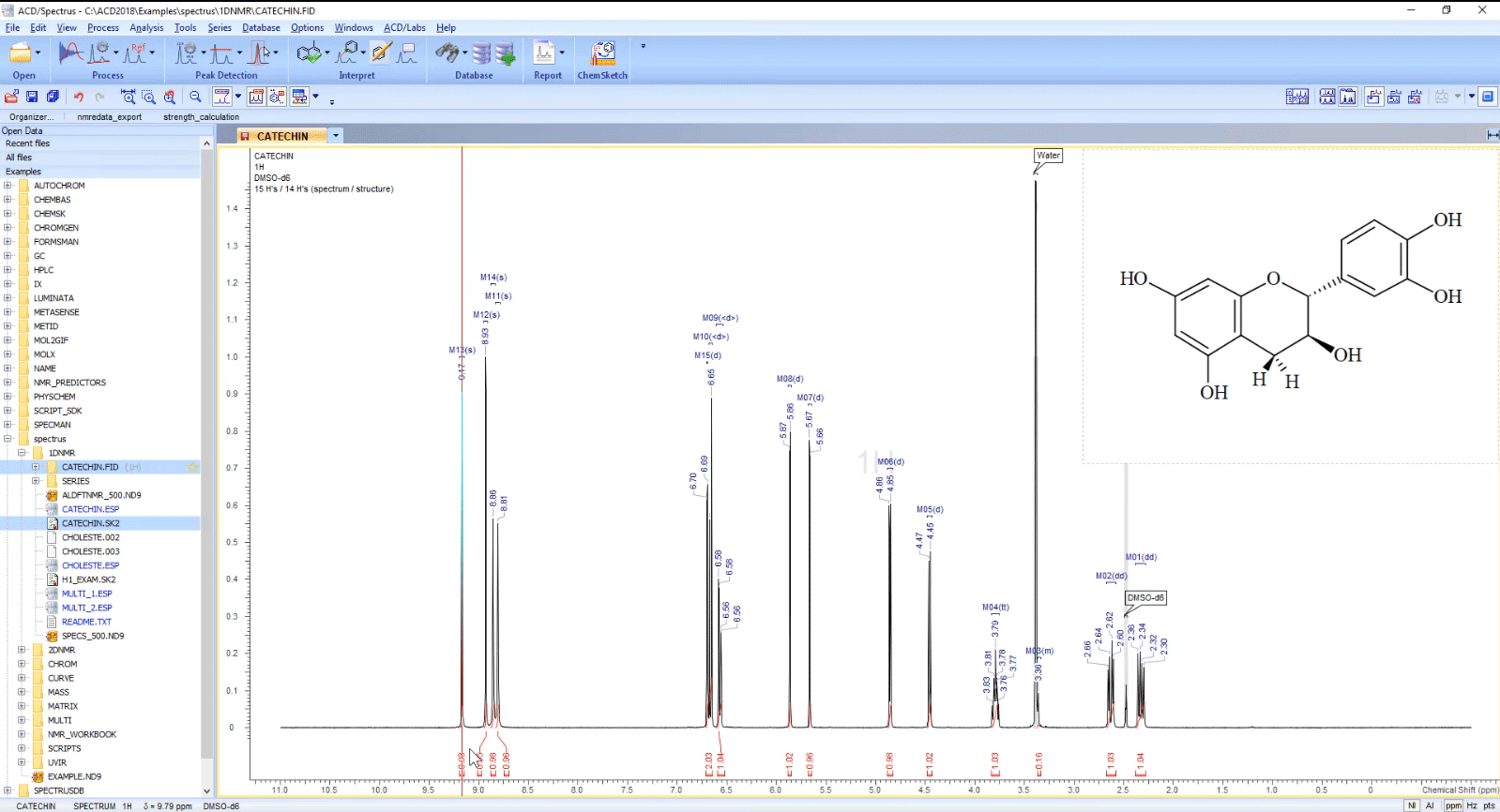Image resolution: width=1500 pixels, height=812 pixels.
Task: Open CHOLESTE.ESP file in the tree
Action: (90, 565)
